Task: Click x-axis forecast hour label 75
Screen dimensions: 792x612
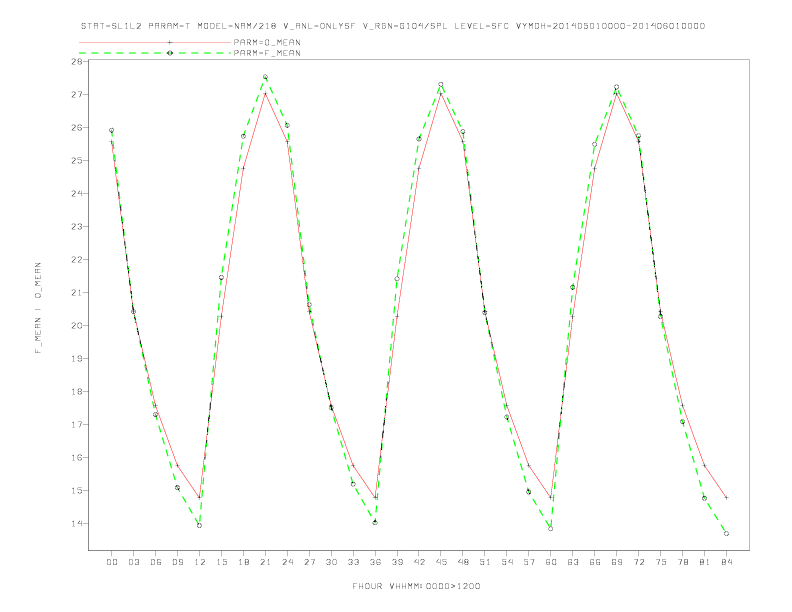Action: tap(661, 562)
